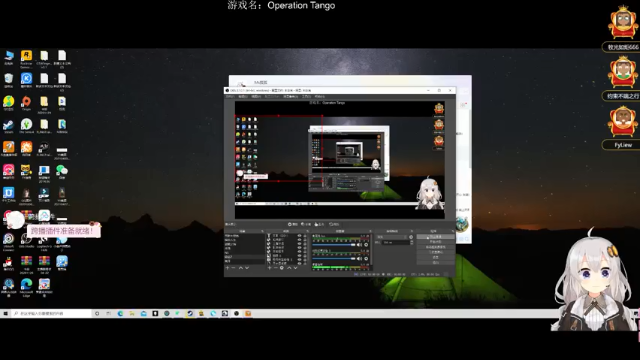Open Microsoft Edge shortcut on the desktop

coord(27,287)
